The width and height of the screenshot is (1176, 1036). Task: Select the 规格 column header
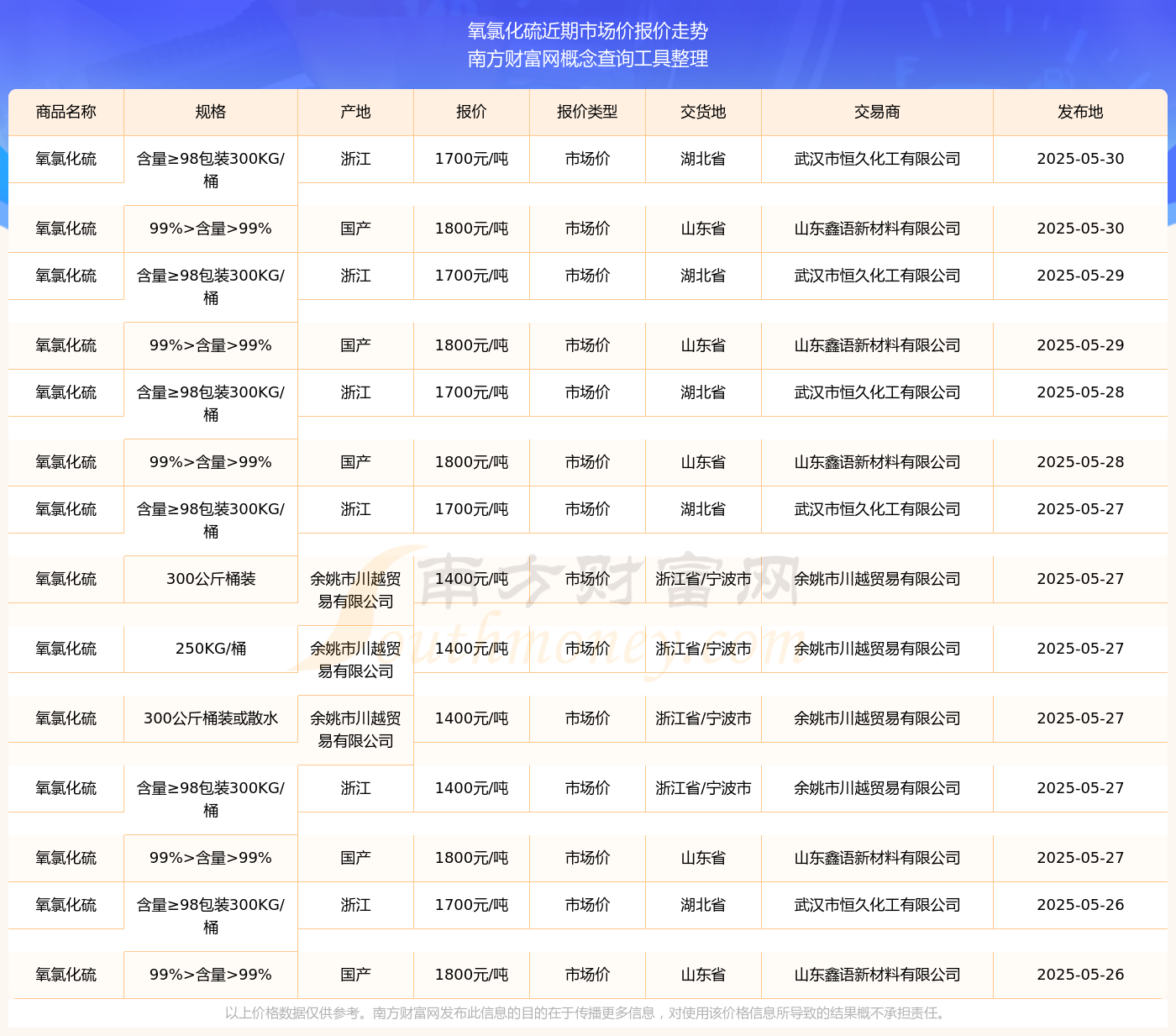[x=211, y=112]
